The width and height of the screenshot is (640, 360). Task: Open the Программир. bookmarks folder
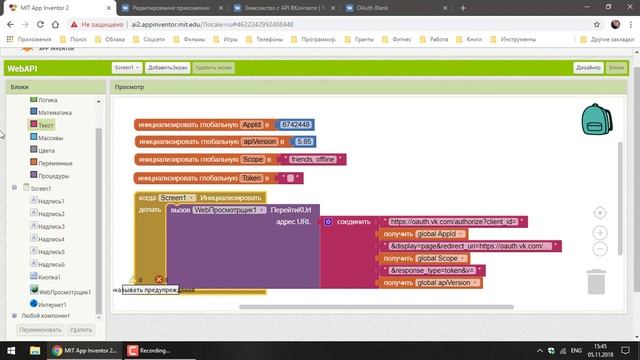pyautogui.click(x=313, y=39)
